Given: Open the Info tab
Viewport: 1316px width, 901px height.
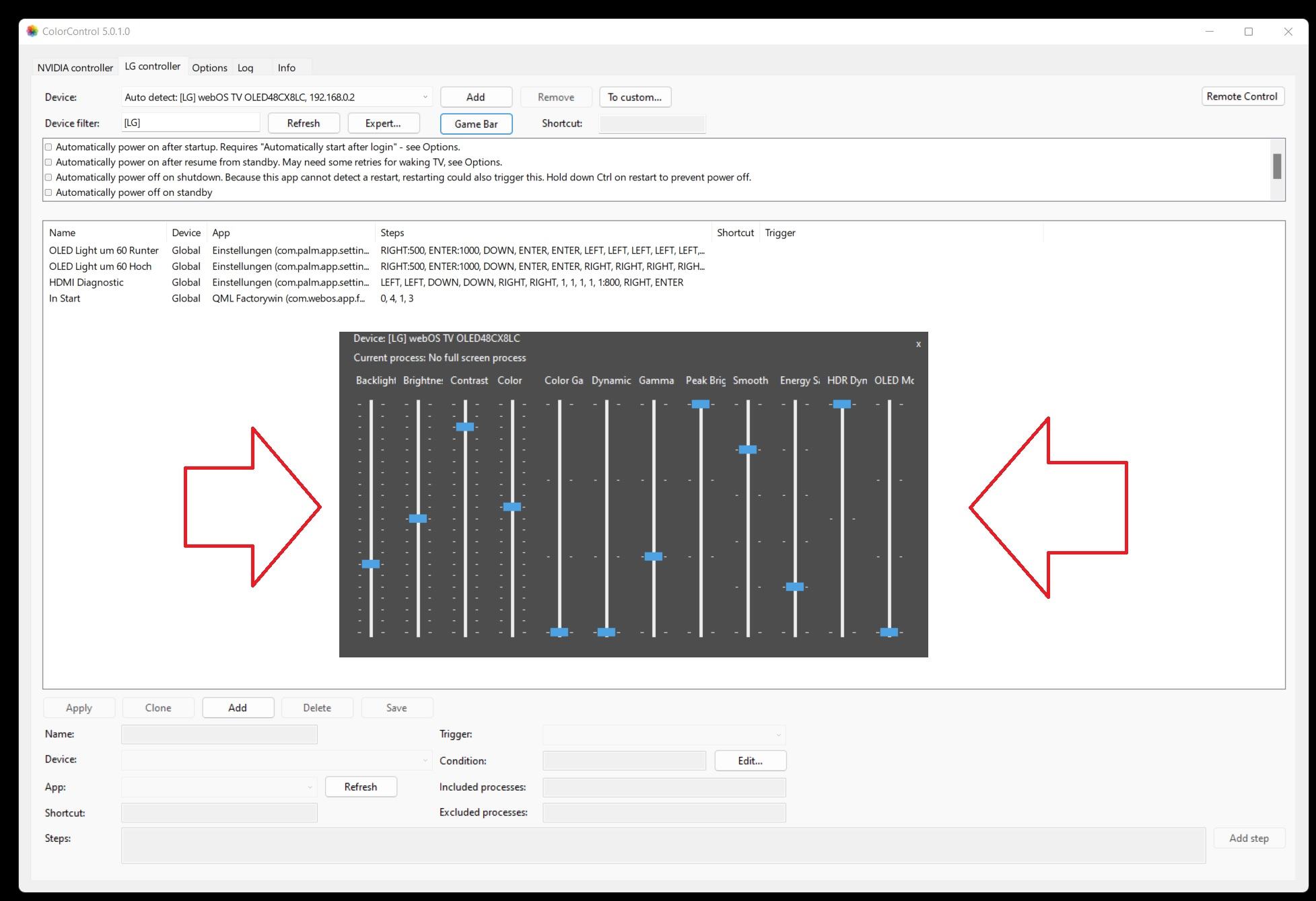Looking at the screenshot, I should click(287, 67).
